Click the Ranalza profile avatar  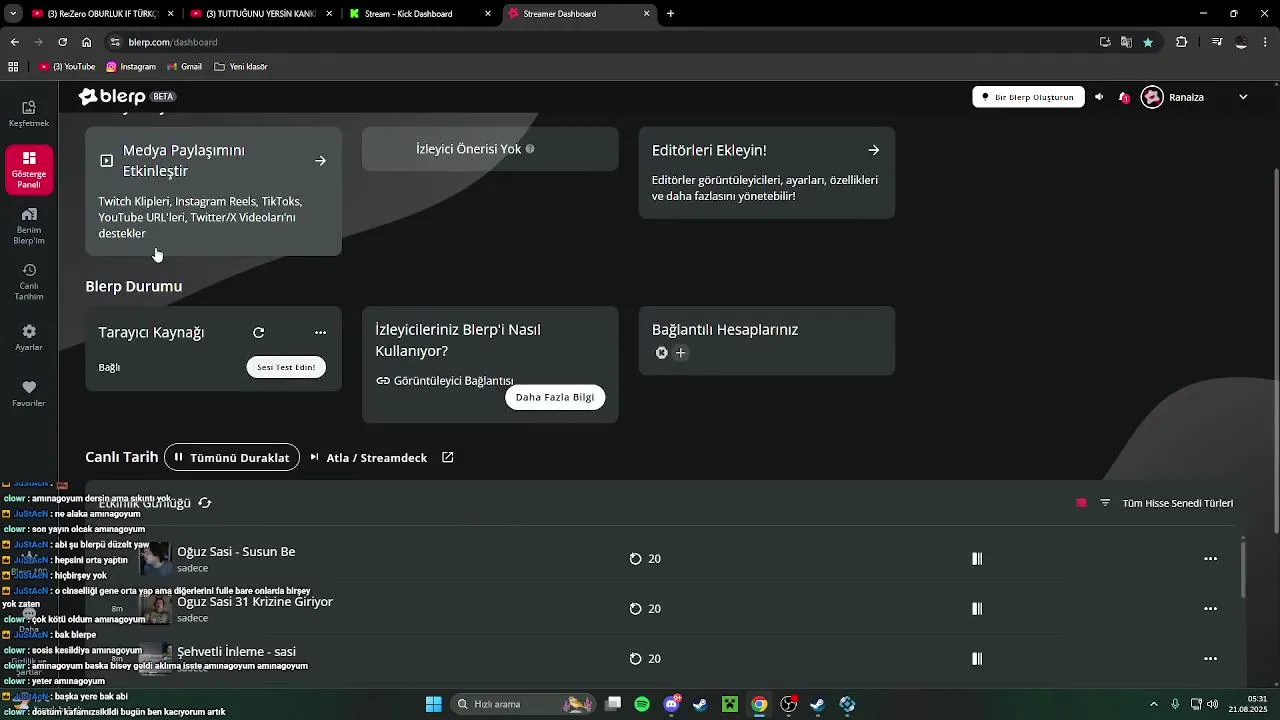tap(1152, 97)
